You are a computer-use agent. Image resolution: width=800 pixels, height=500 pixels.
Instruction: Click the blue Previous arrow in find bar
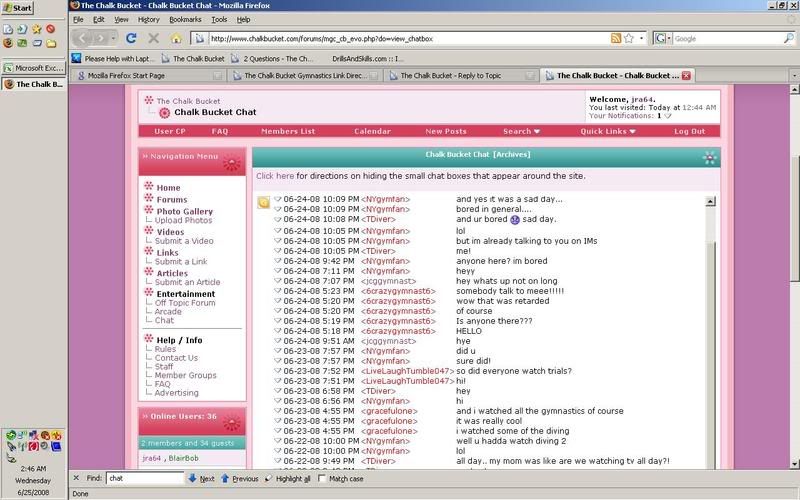(225, 478)
